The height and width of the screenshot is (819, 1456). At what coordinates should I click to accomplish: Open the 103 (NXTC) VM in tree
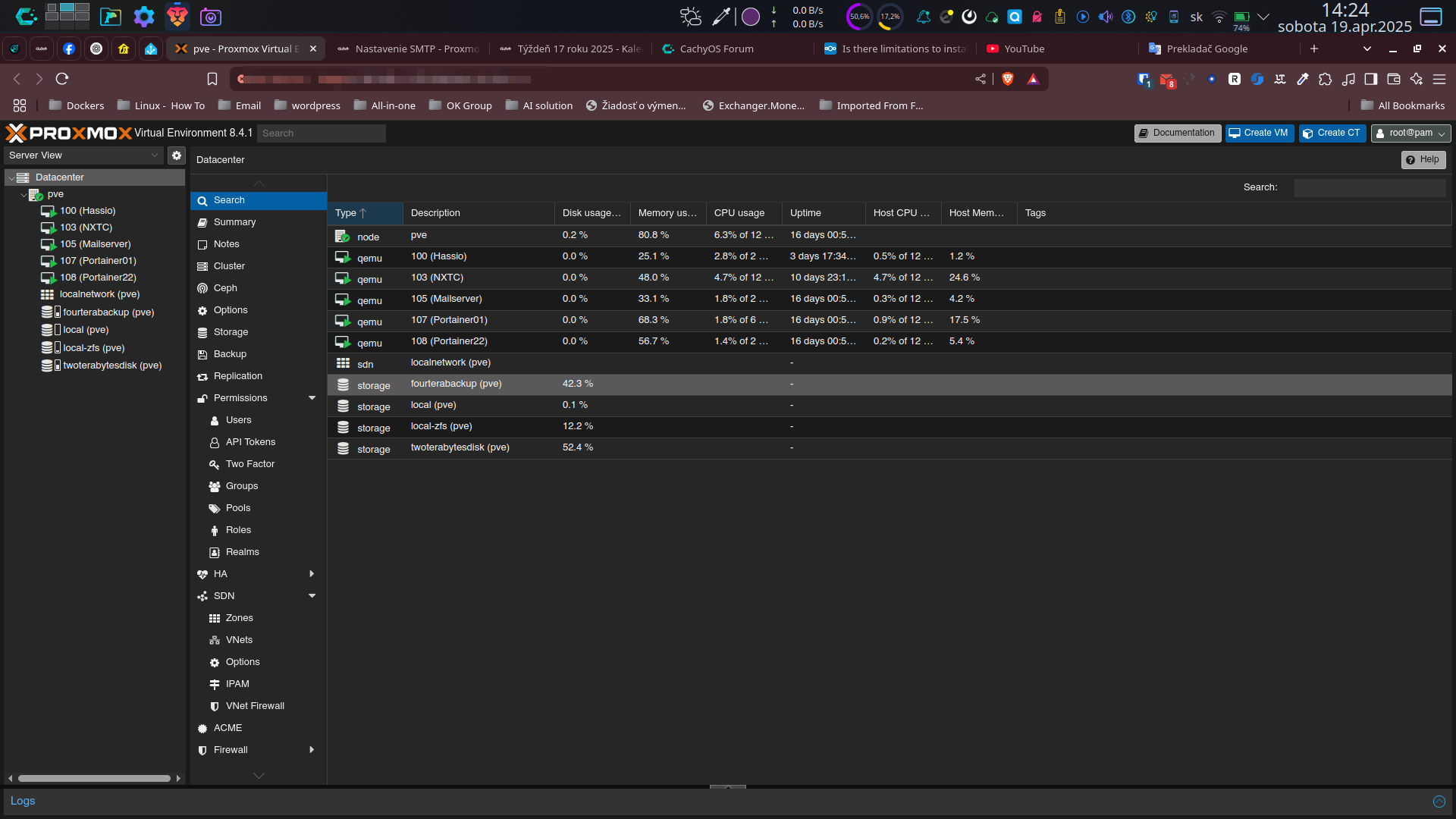coord(86,227)
